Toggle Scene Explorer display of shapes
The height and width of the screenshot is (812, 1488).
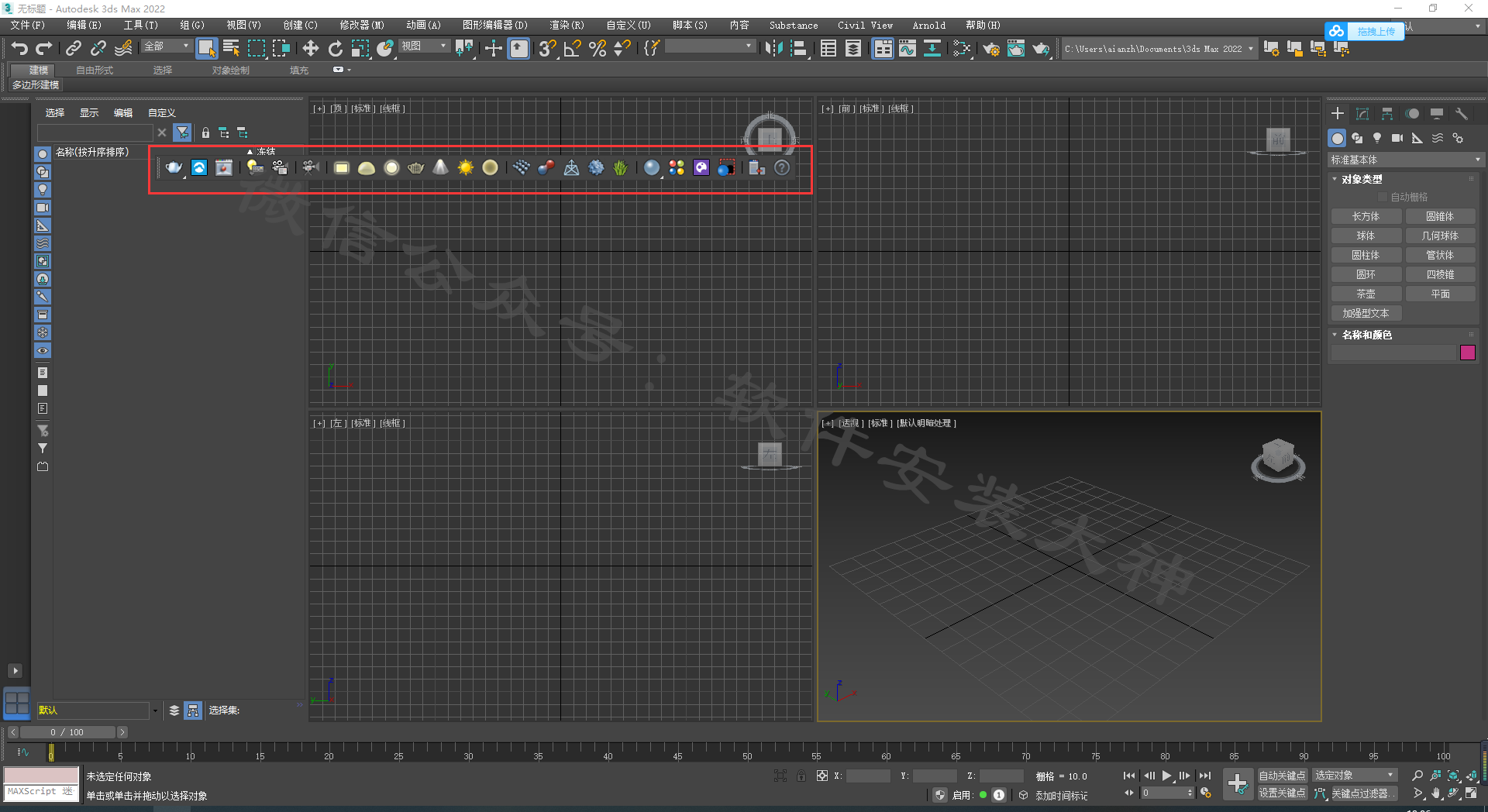(43, 172)
